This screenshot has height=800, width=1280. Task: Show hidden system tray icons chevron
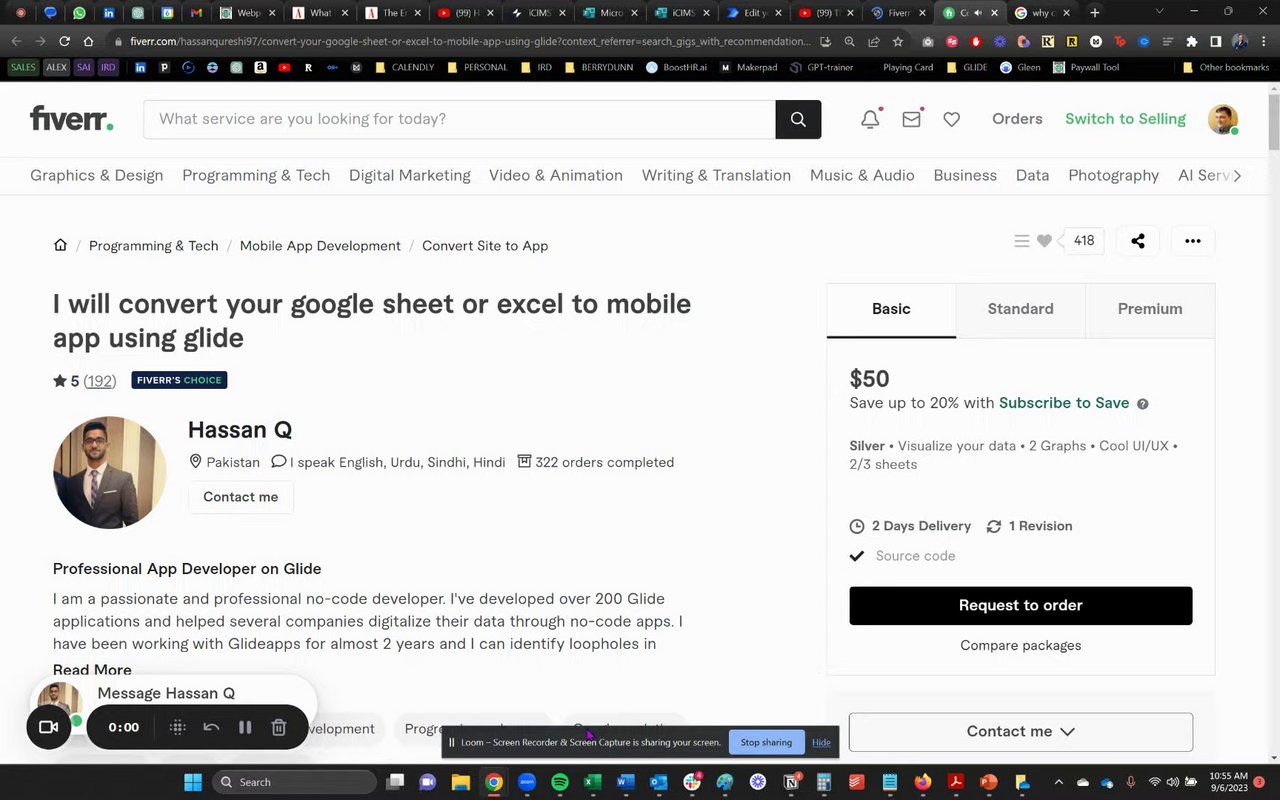point(1059,782)
